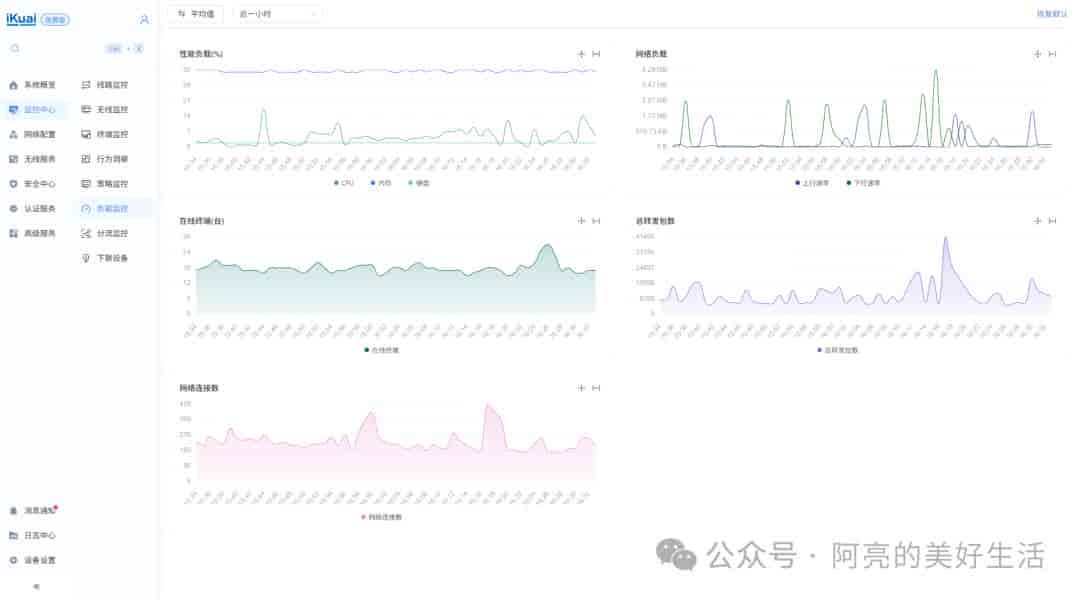This screenshot has height=599, width=1080.
Task: Select 无线监控 in the submenu
Action: coord(112,109)
